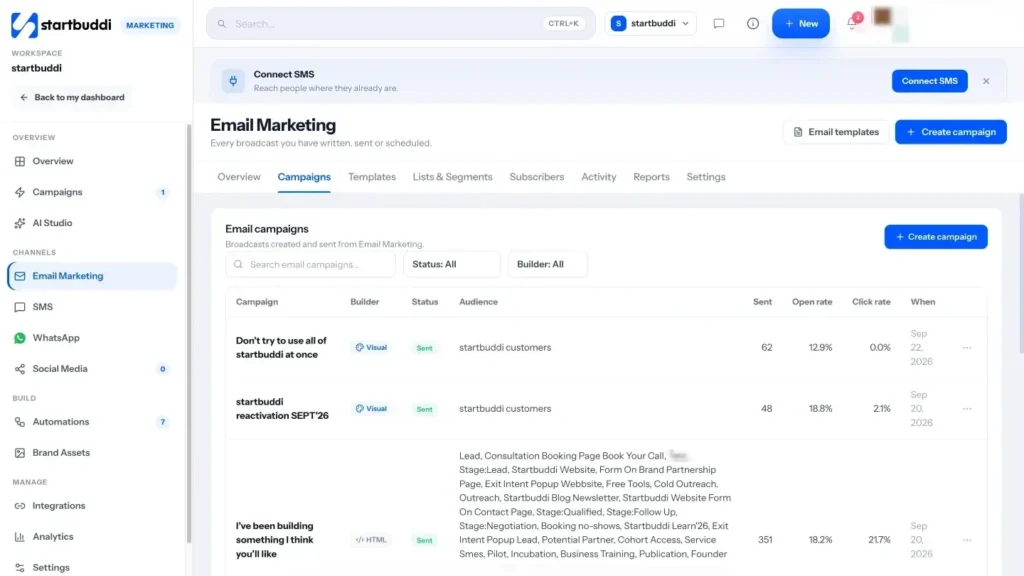Screen dimensions: 1024x576
Task: Click Create campaign in Email campaigns card
Action: point(936,237)
